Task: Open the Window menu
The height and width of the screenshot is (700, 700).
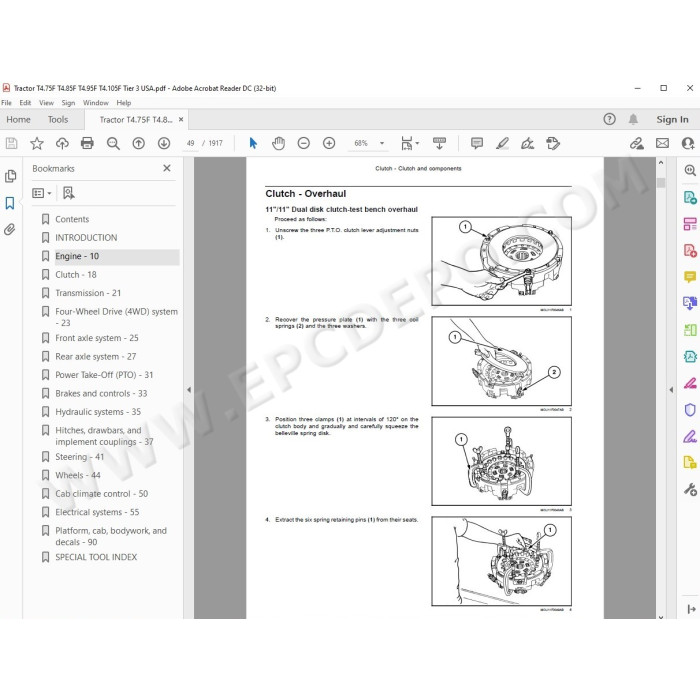Action: [96, 103]
